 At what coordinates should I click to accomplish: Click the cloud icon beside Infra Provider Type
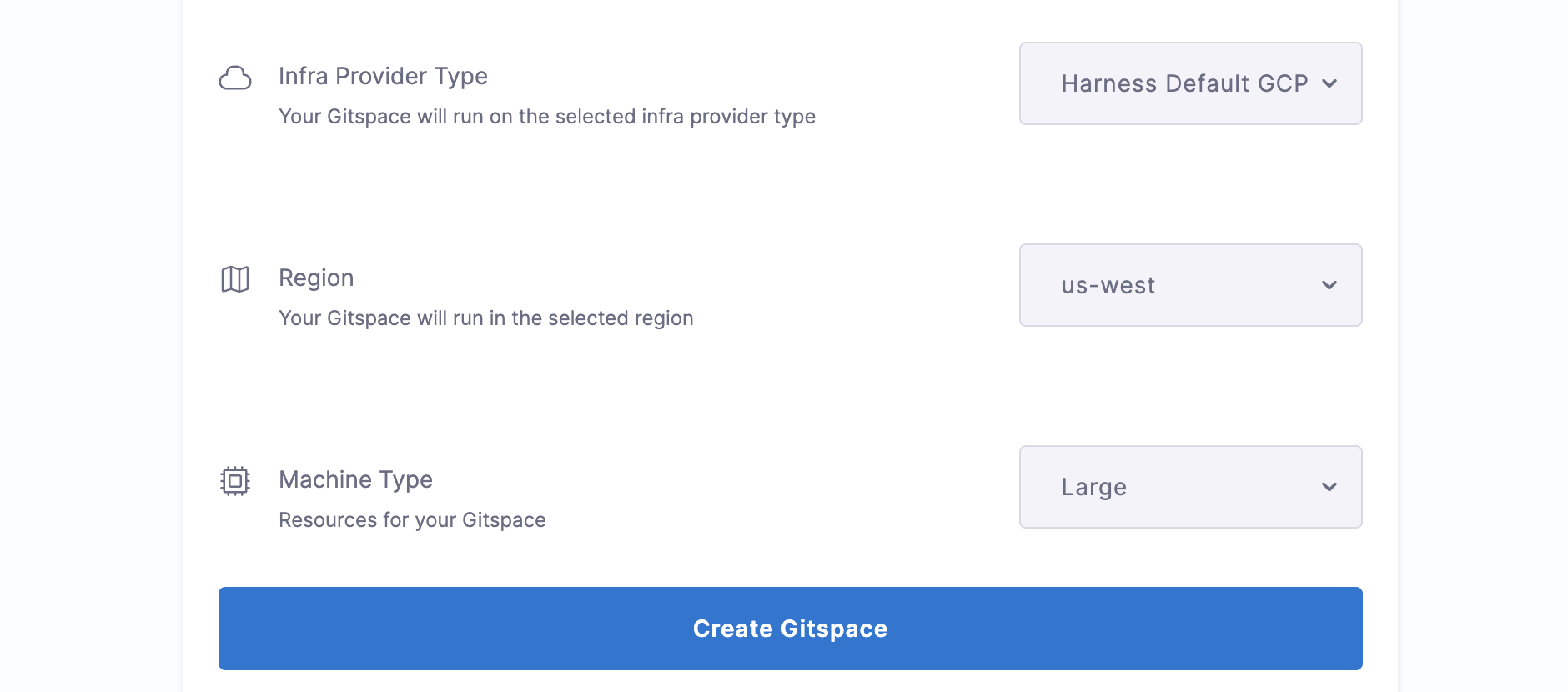(235, 78)
